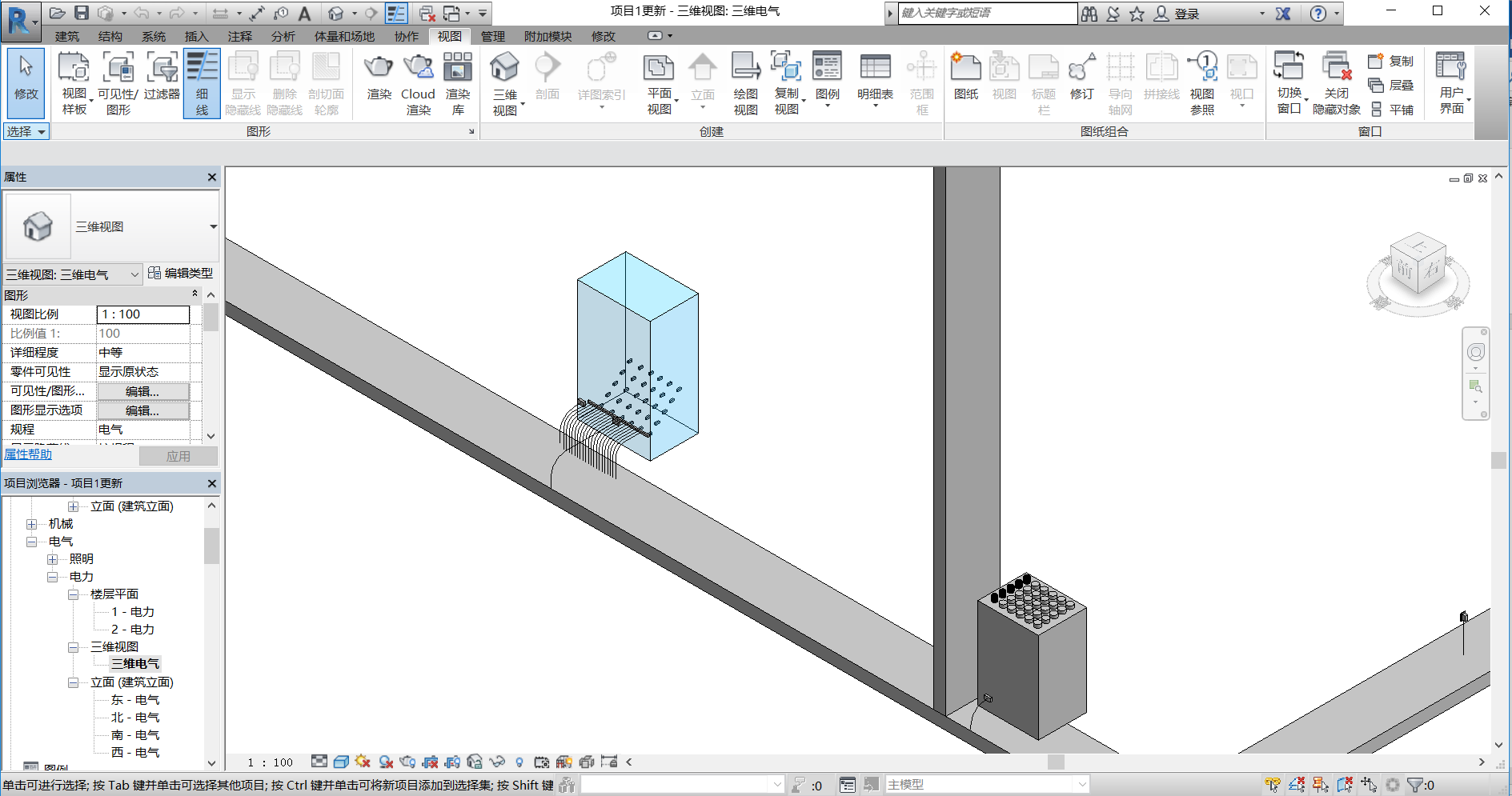
Task: Open the 属性帮助 properties help link
Action: click(x=28, y=454)
